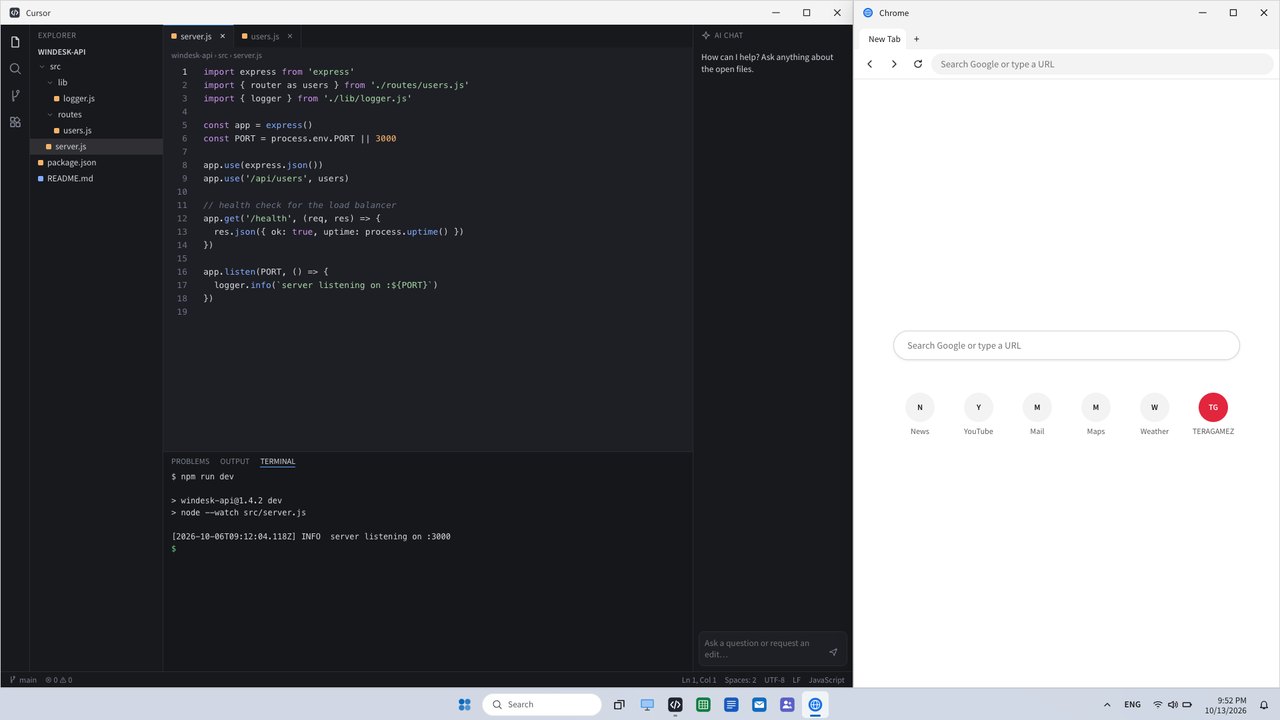The width and height of the screenshot is (1280, 720).
Task: Open the Search icon in Cursor's activity bar
Action: click(15, 69)
